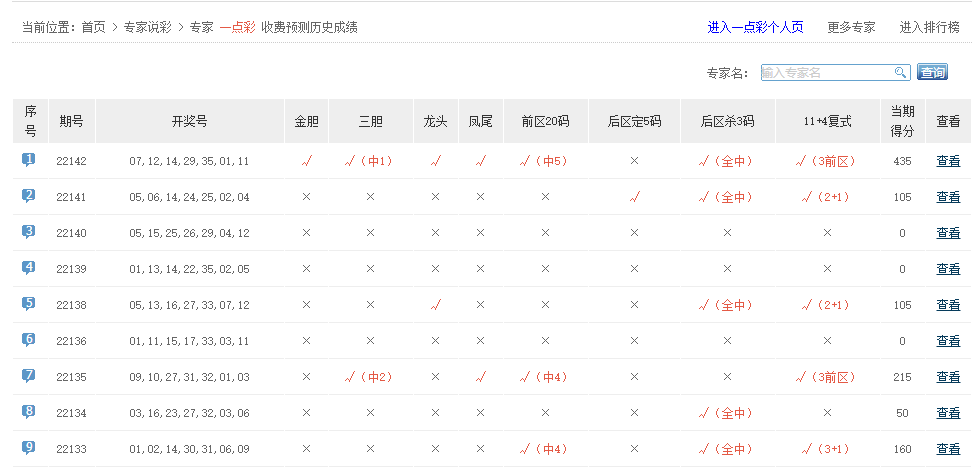Type in the 输入专家名 search field
The width and height of the screenshot is (974, 467).
[x=826, y=72]
